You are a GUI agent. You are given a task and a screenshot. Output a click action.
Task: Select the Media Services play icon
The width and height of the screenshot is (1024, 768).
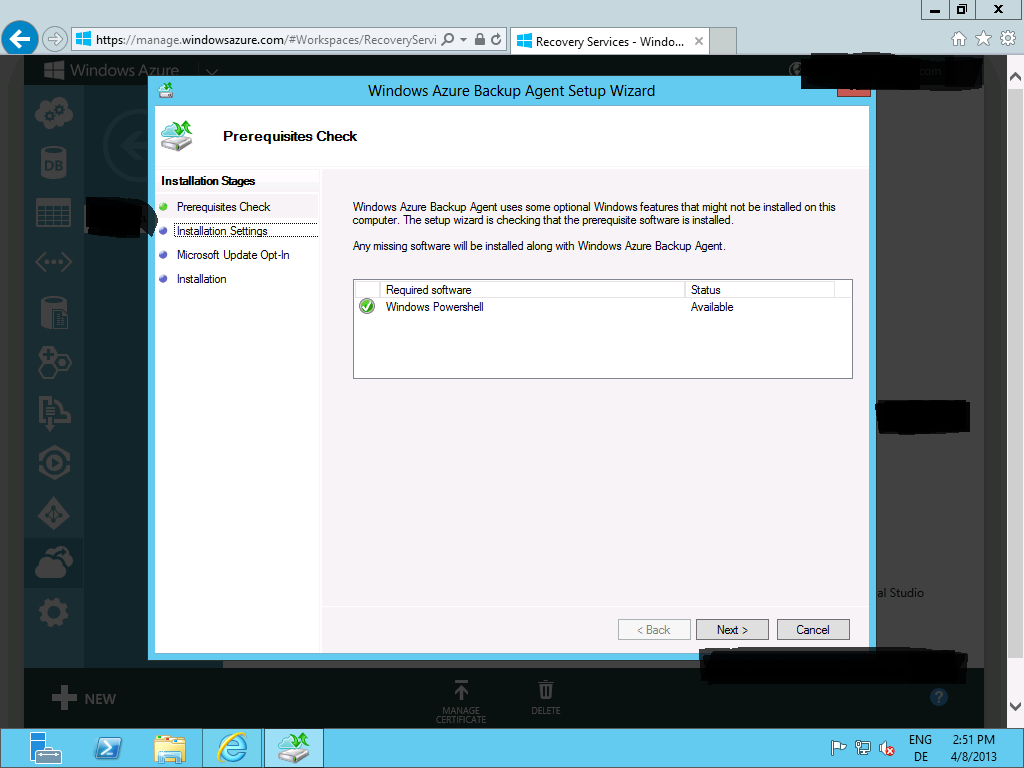click(52, 462)
